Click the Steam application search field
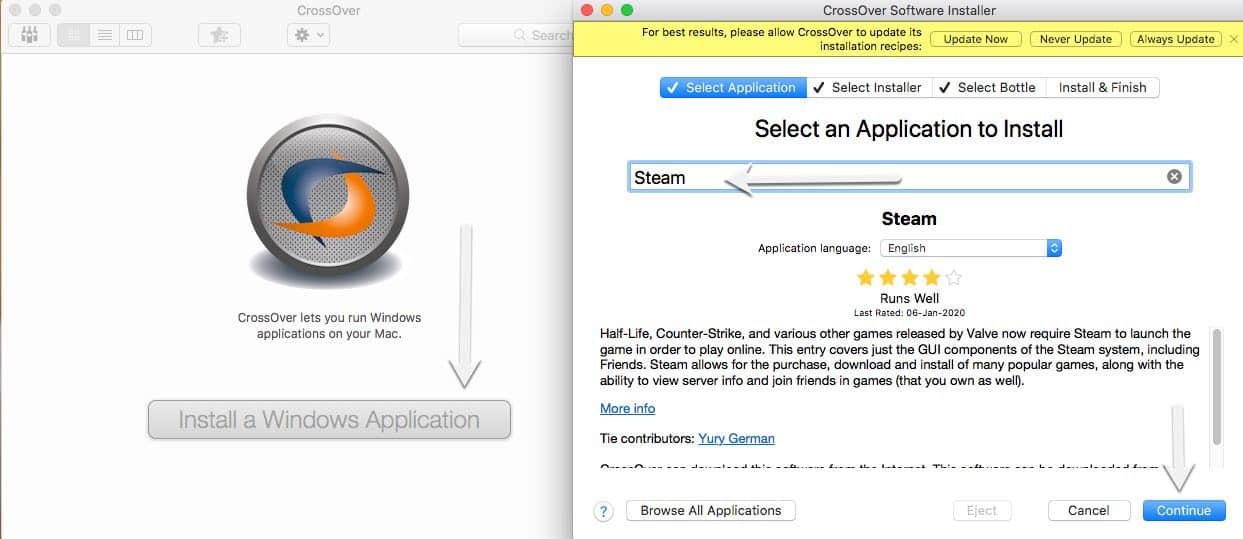Screen dimensions: 1243x539 pos(909,177)
